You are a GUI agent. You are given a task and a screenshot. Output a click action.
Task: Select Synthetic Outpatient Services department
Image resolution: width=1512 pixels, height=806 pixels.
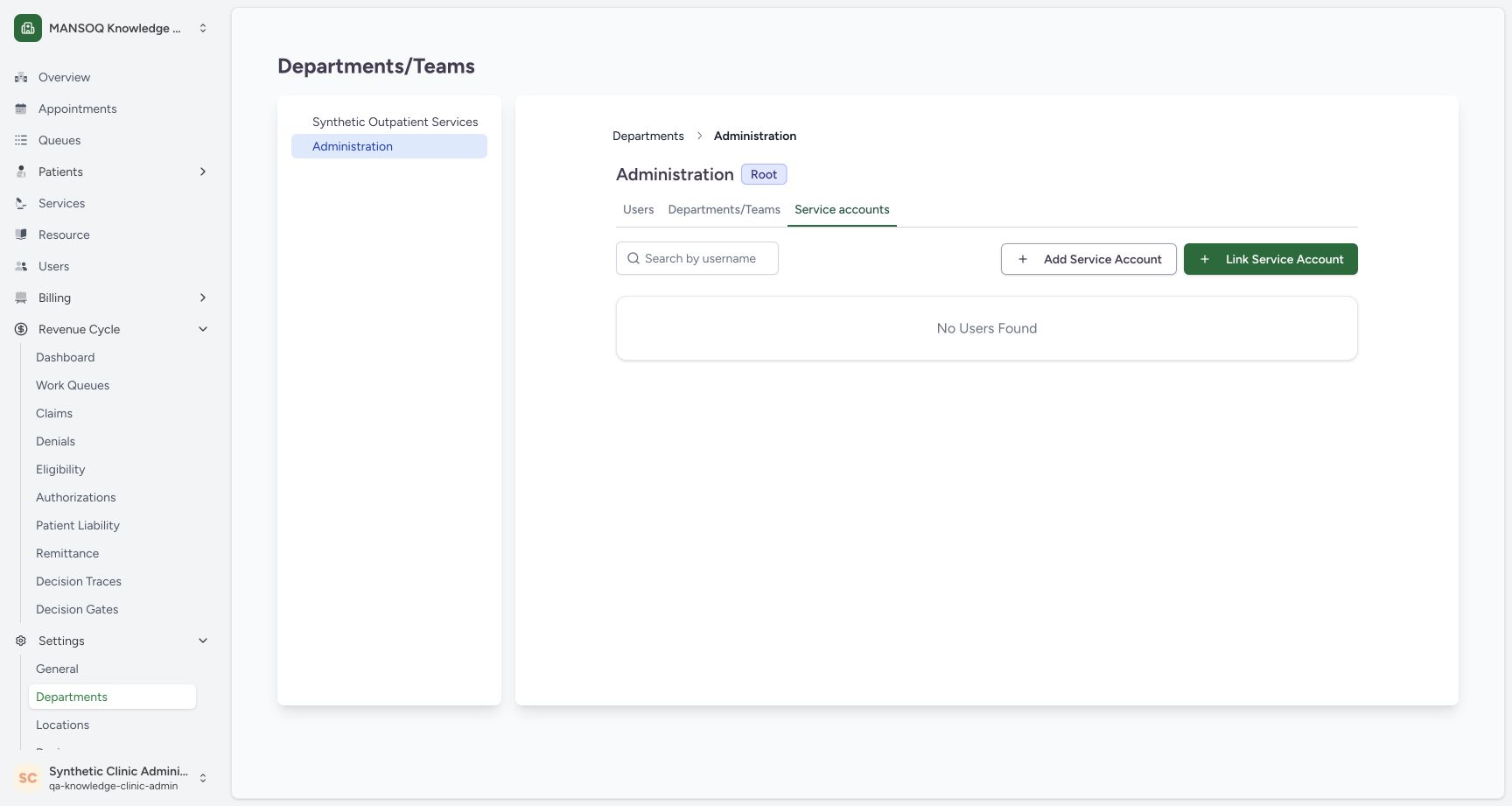click(x=389, y=122)
